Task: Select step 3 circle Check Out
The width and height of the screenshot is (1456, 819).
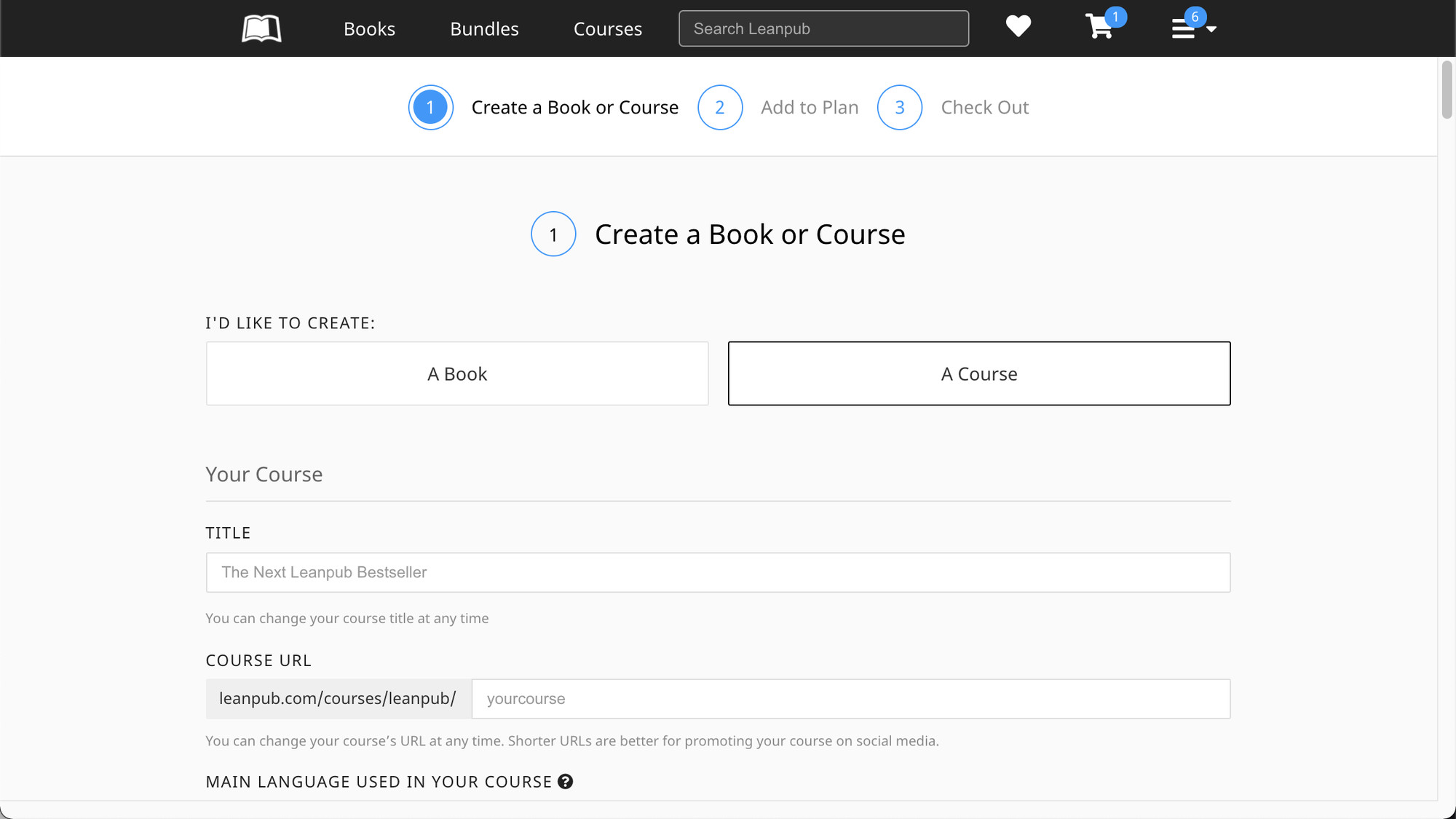Action: pyautogui.click(x=900, y=107)
